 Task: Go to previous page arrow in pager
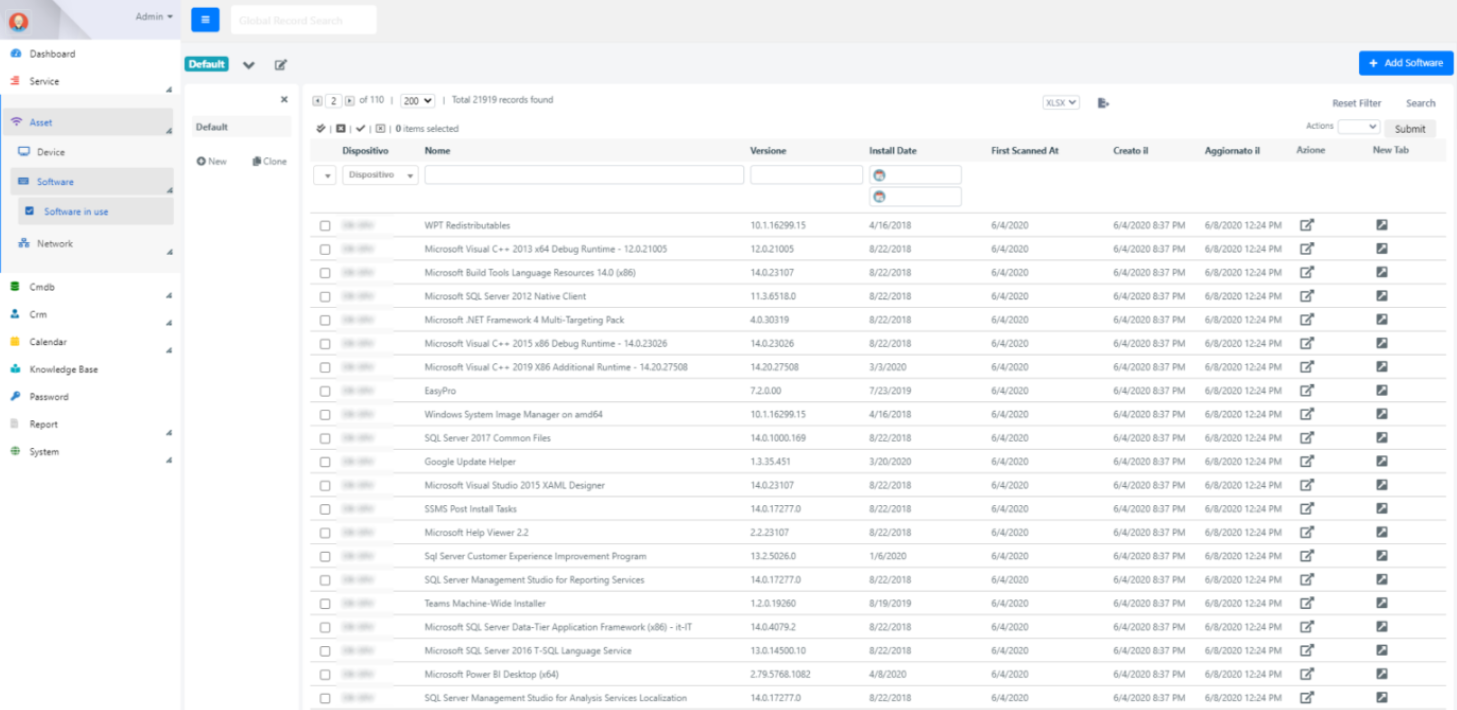point(317,101)
